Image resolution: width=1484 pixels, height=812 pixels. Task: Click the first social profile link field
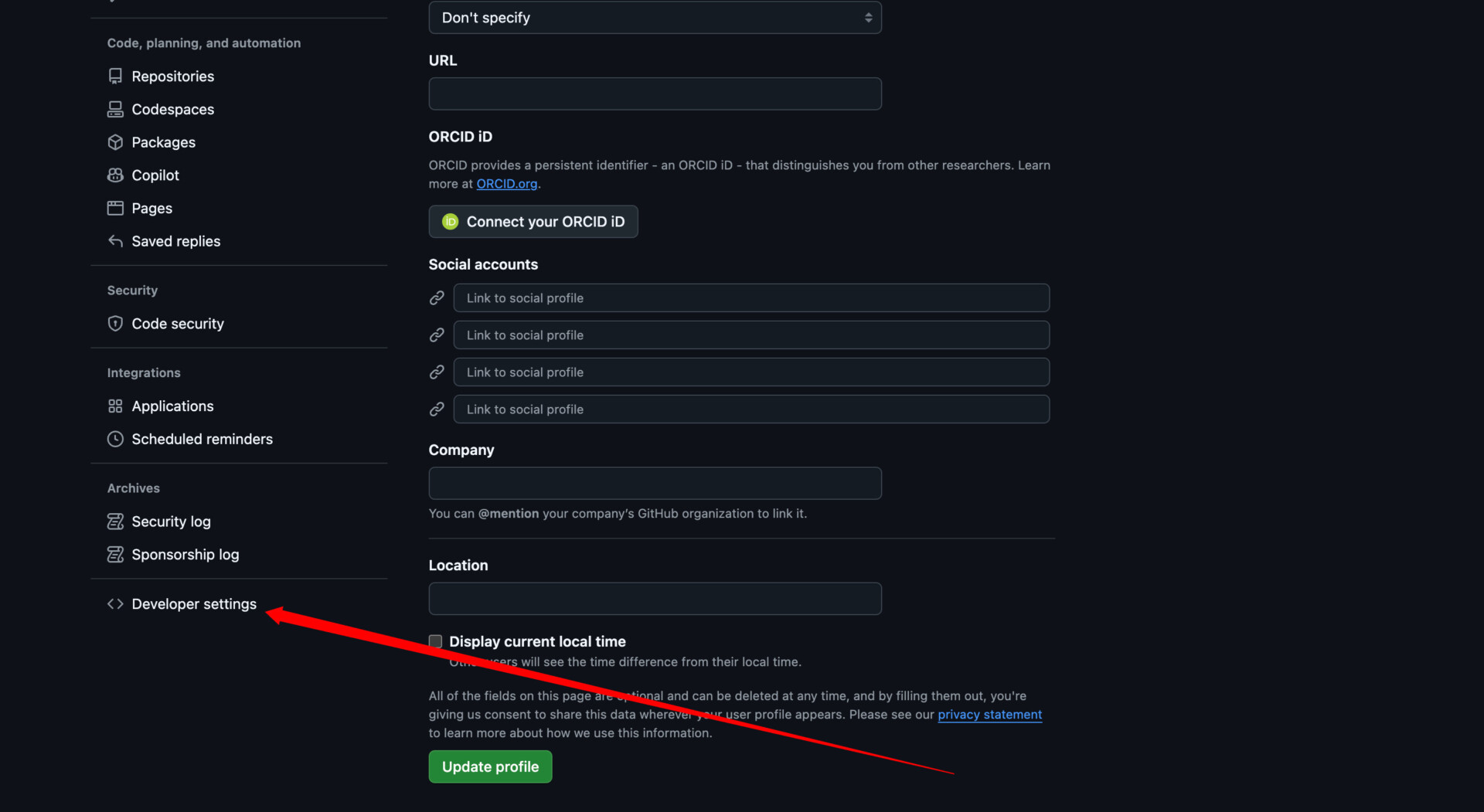click(x=751, y=298)
